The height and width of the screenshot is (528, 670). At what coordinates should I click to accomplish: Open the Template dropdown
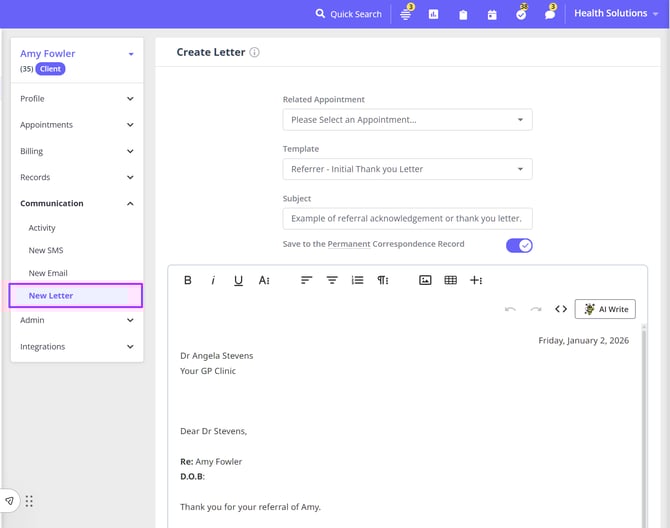[407, 169]
